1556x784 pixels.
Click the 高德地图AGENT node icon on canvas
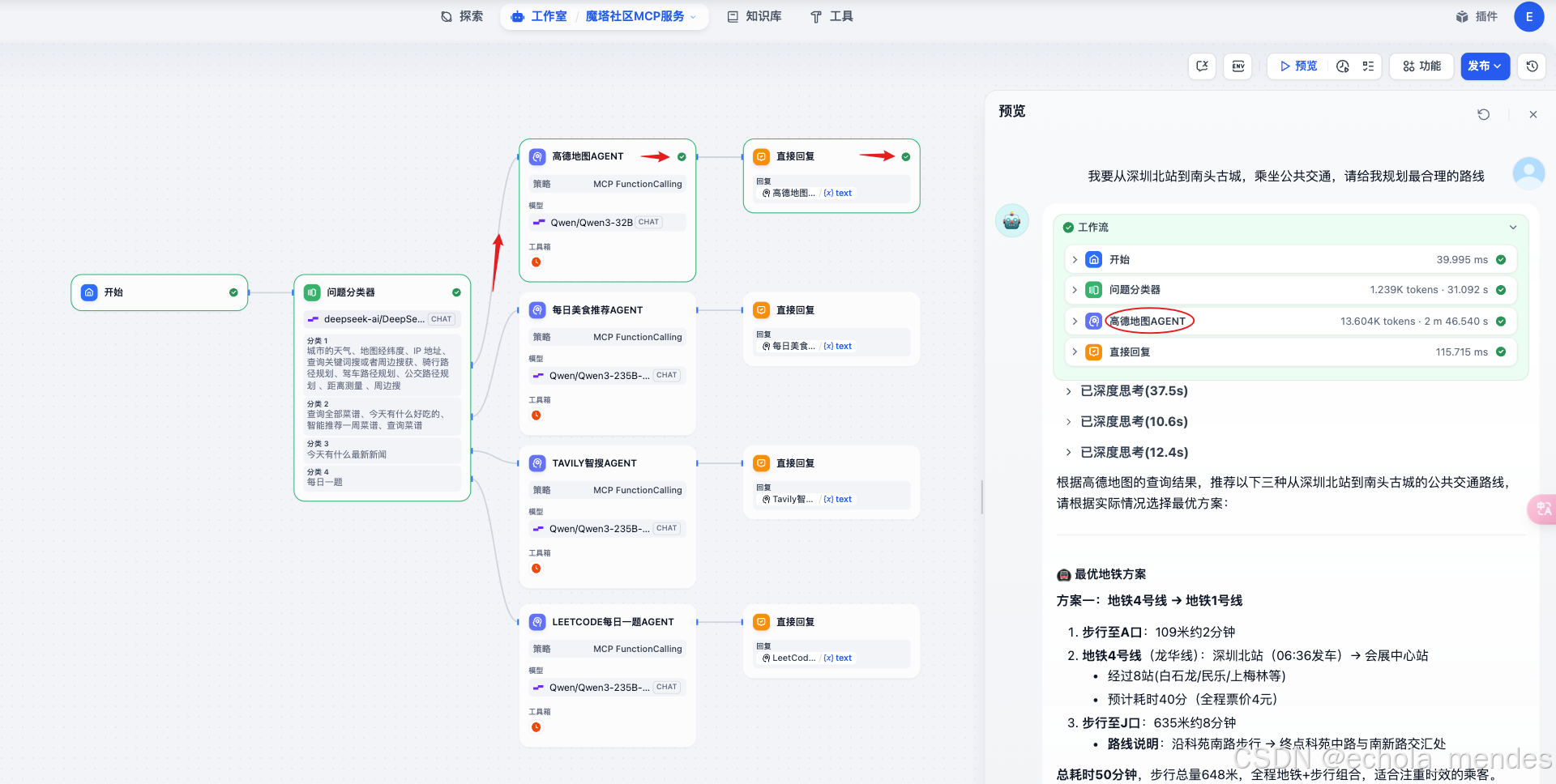point(537,156)
